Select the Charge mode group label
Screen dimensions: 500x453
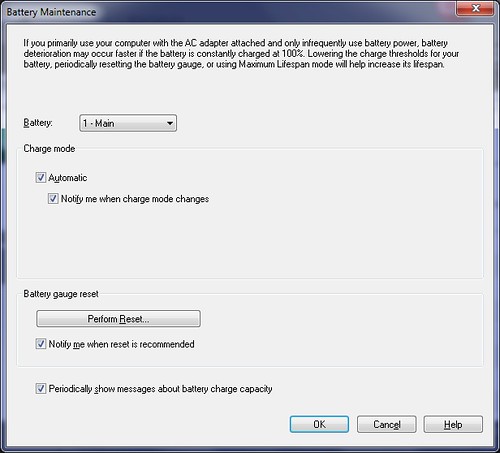pyautogui.click(x=49, y=149)
